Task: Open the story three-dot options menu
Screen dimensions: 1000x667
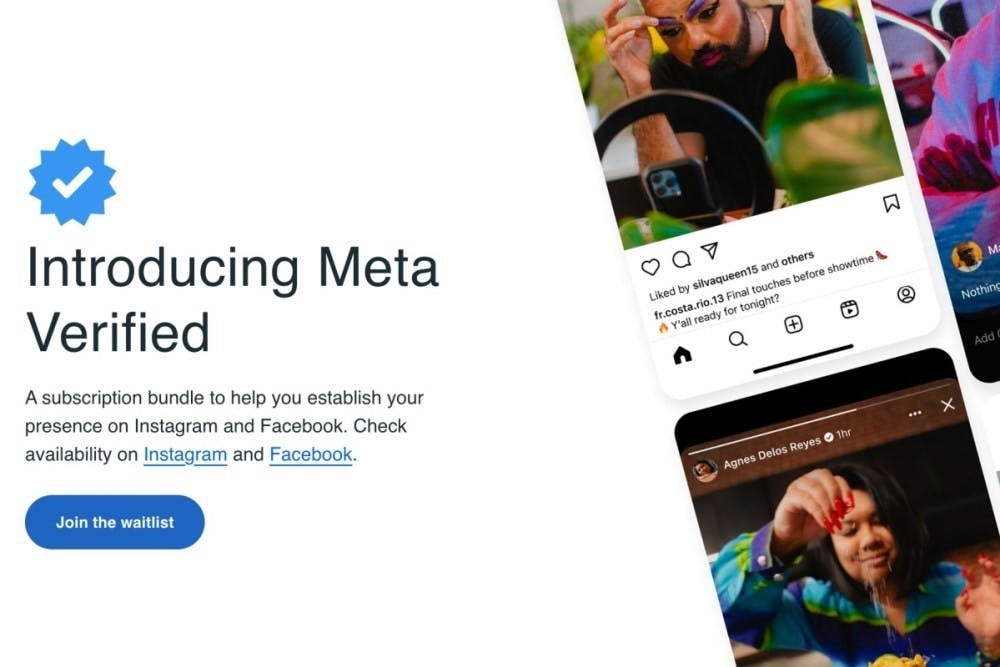Action: coord(915,413)
